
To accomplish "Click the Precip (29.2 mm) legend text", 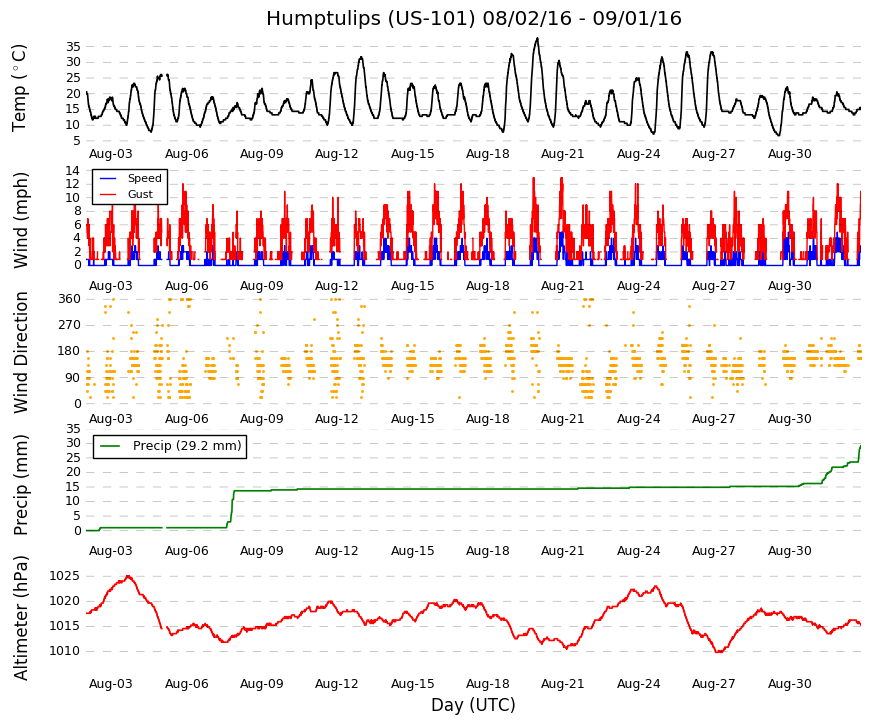I will [x=187, y=446].
